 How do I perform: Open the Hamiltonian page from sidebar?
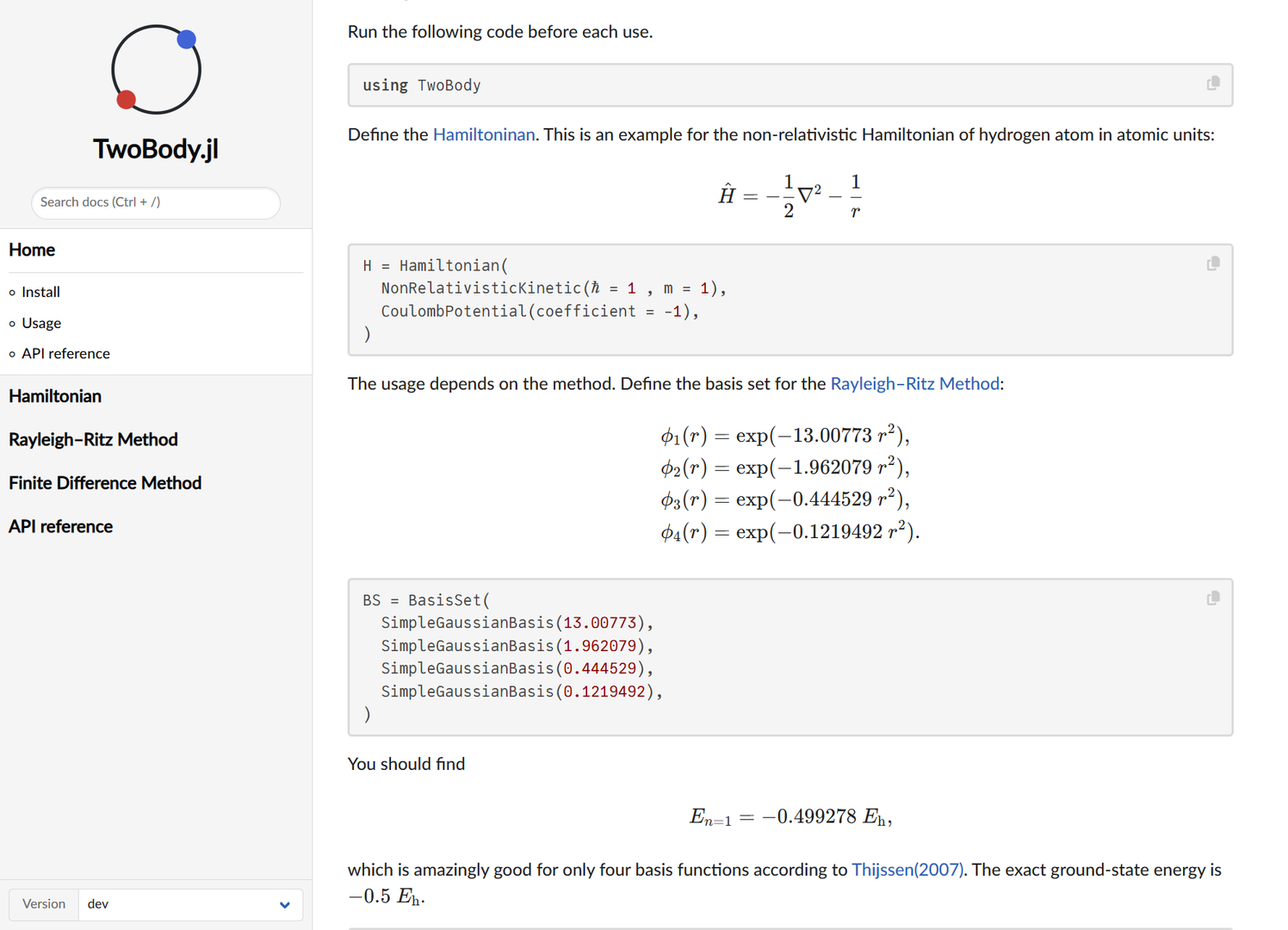[55, 396]
